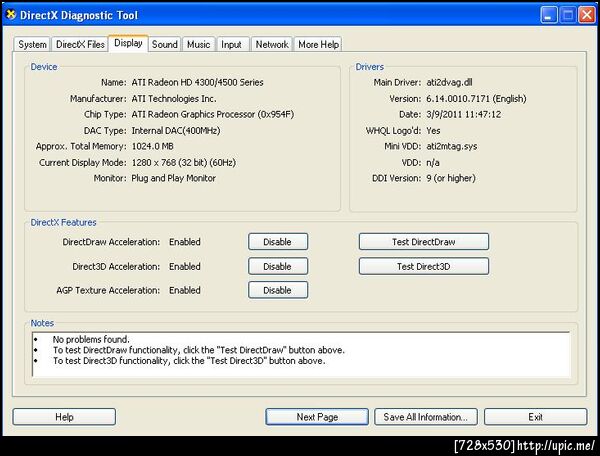The width and height of the screenshot is (600, 456).
Task: Open the DirectX Files tab
Action: (80, 44)
